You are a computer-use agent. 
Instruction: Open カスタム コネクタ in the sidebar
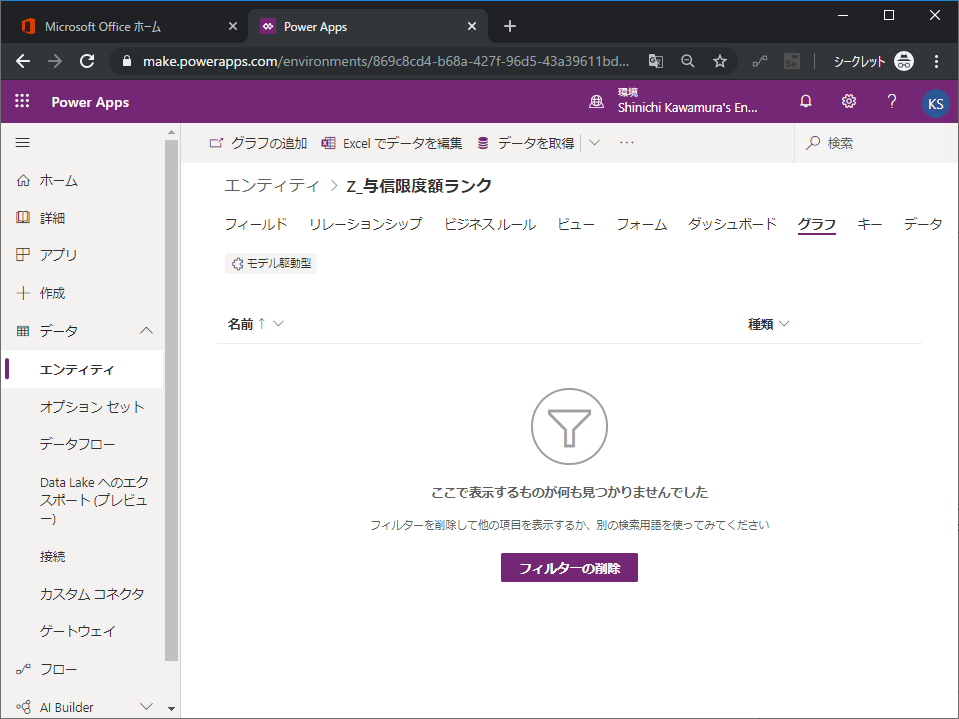pos(92,594)
